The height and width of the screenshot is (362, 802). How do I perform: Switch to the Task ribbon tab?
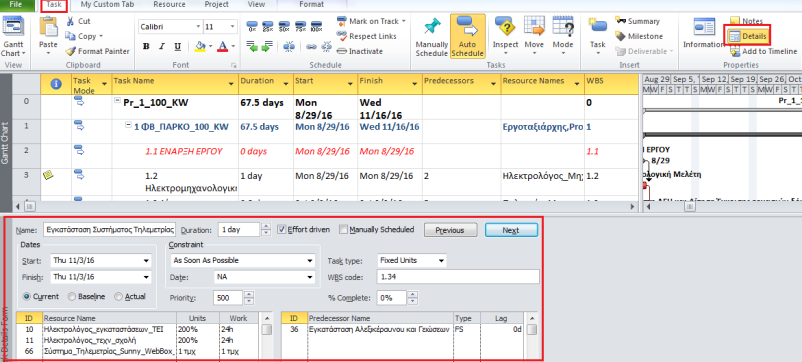click(x=54, y=5)
